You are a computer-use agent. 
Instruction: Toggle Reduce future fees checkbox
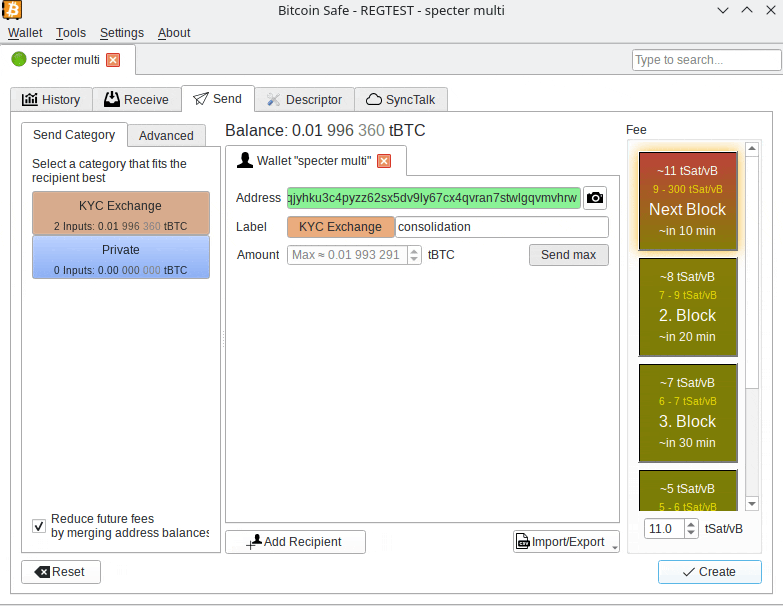click(39, 526)
